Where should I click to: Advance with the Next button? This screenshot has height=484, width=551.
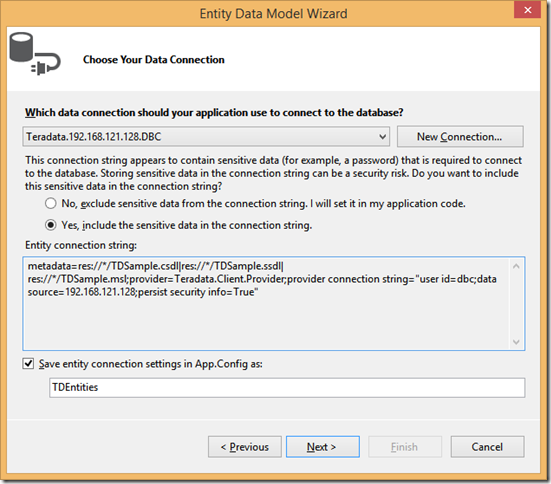tap(323, 447)
